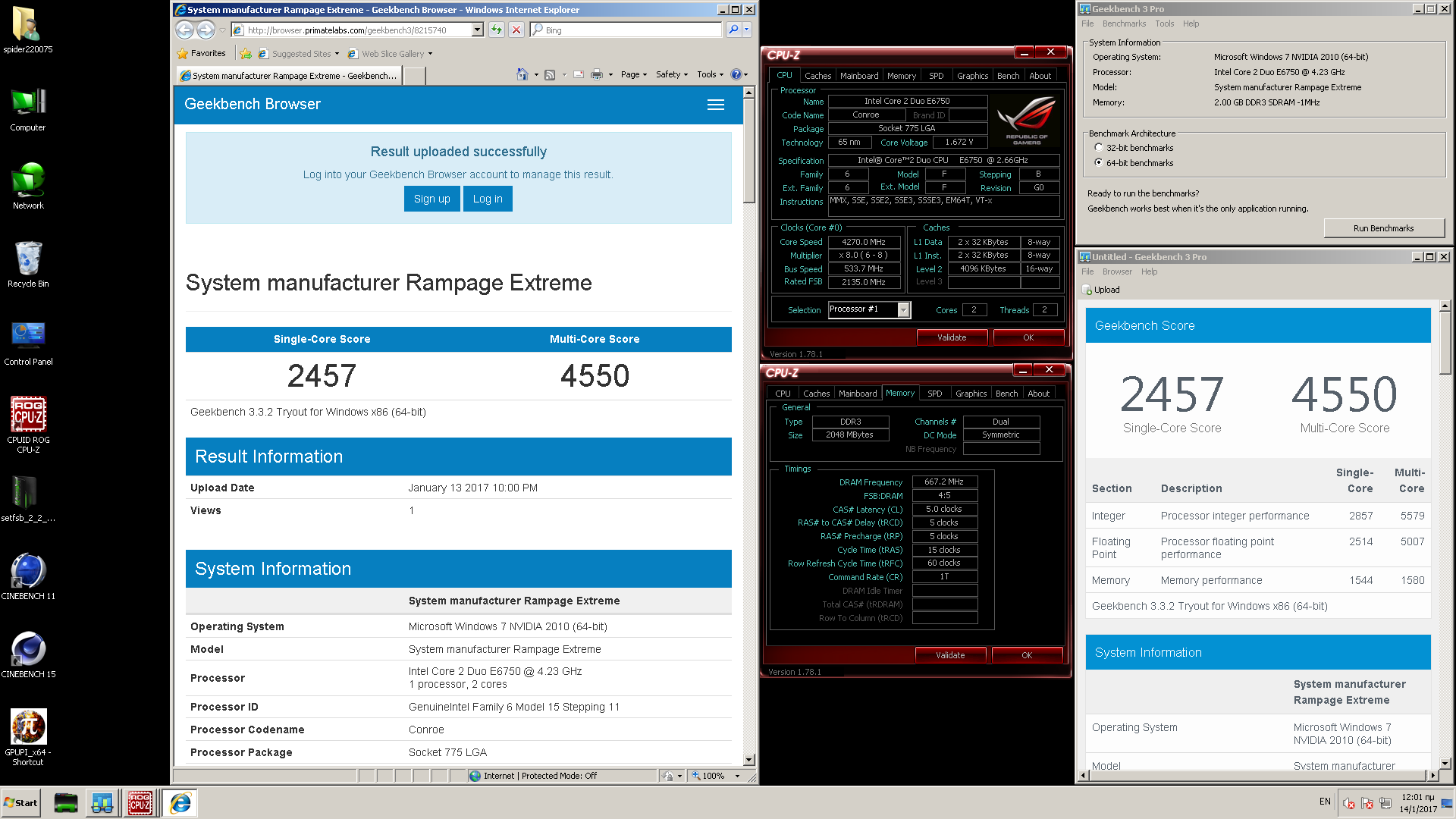
Task: Switch to Mainboard tab in top CPU-Z
Action: click(x=859, y=76)
